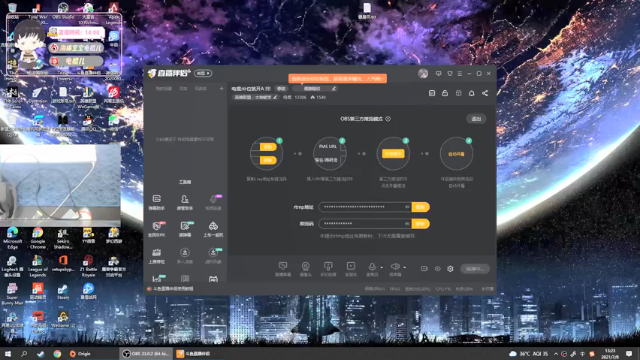
Task: Select the second scene tab
Action: [x=183, y=89]
